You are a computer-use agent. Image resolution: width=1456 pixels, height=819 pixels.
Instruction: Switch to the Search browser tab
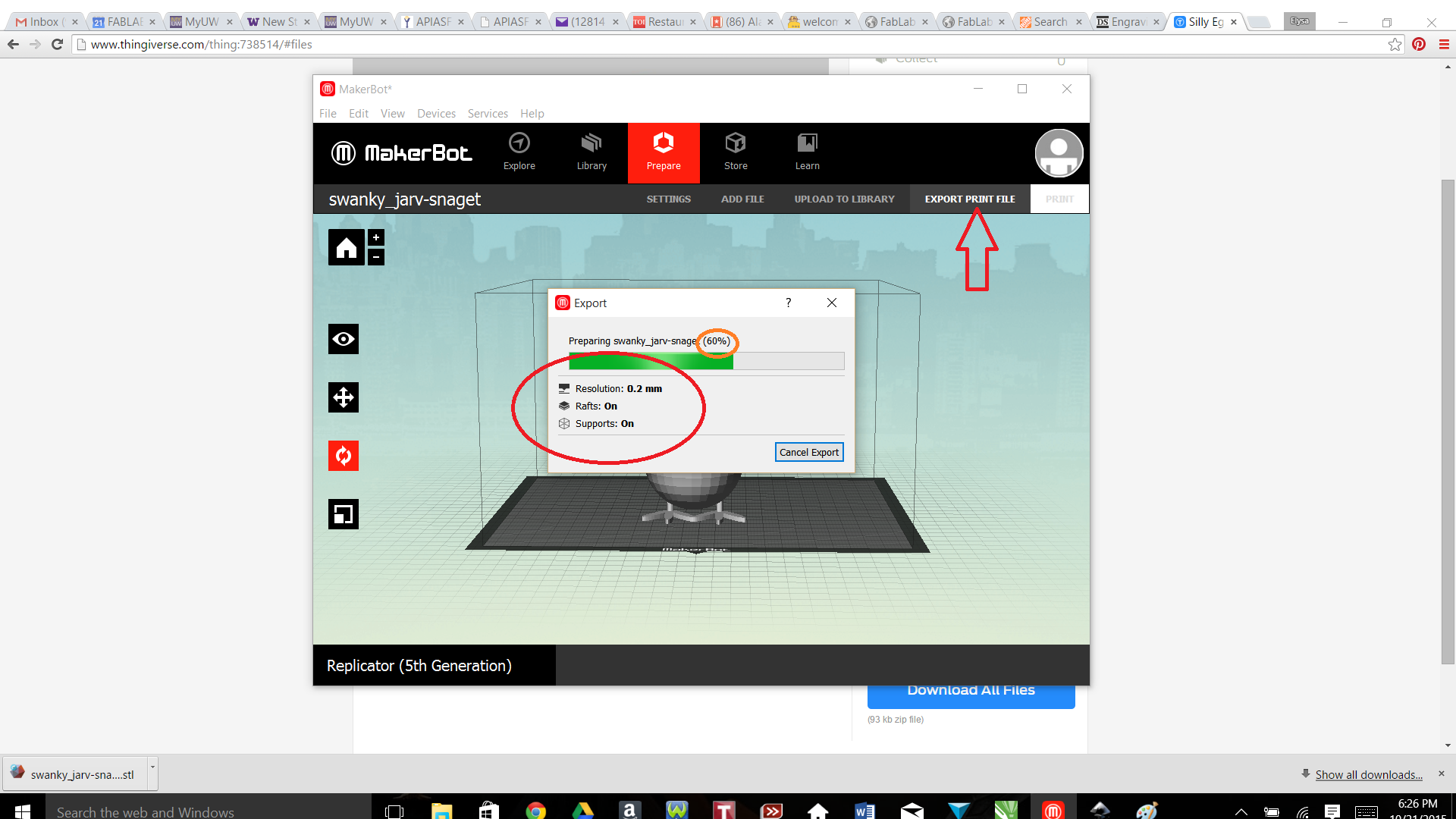[1050, 22]
